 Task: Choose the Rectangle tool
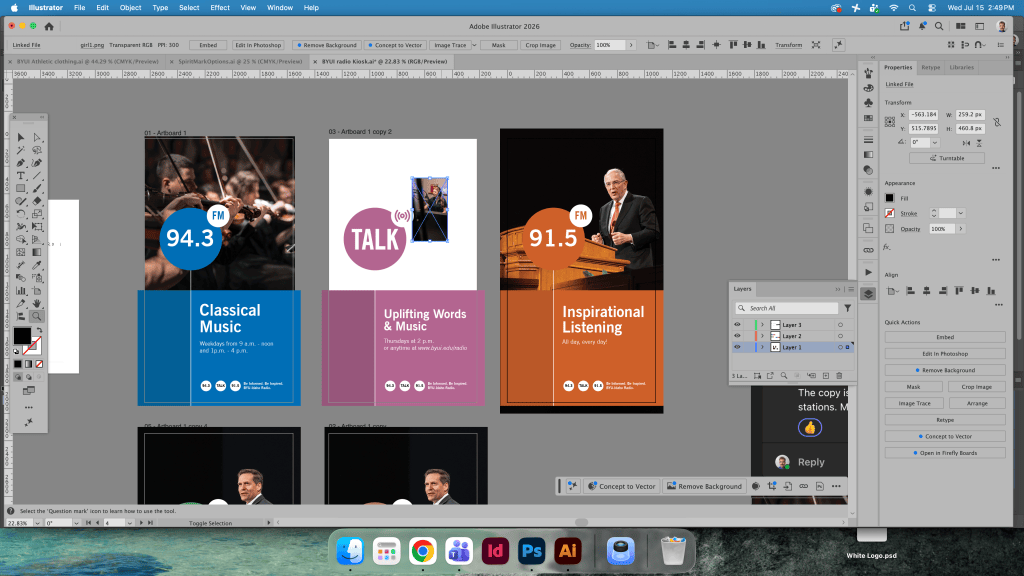[21, 189]
